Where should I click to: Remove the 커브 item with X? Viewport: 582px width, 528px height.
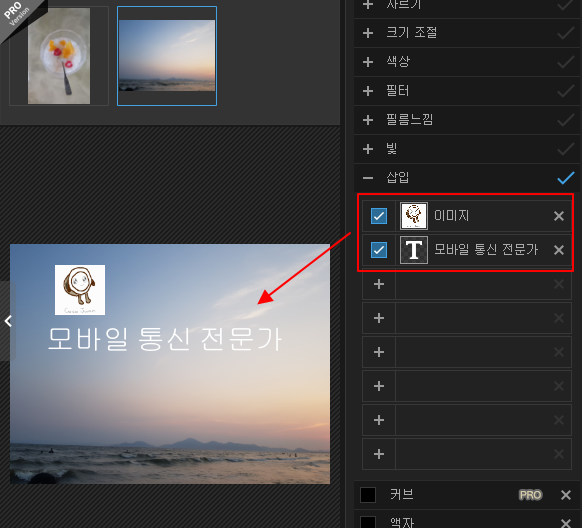tap(566, 495)
